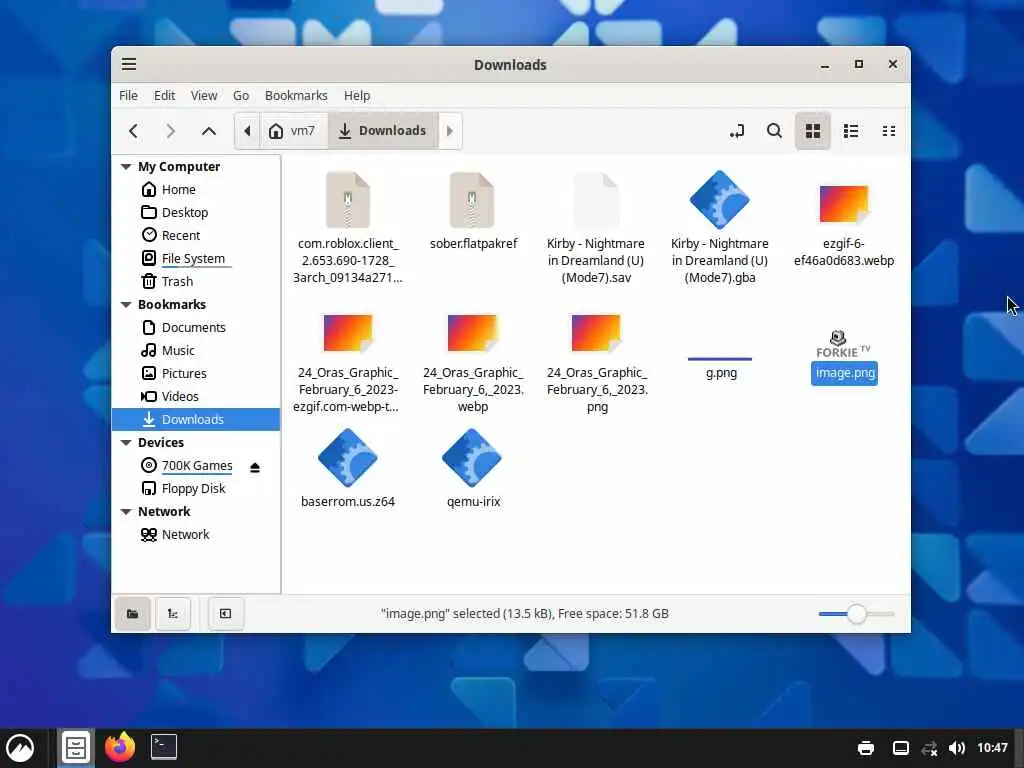Image resolution: width=1024 pixels, height=768 pixels.
Task: Open the hamburger menu in the title bar
Action: pyautogui.click(x=129, y=64)
